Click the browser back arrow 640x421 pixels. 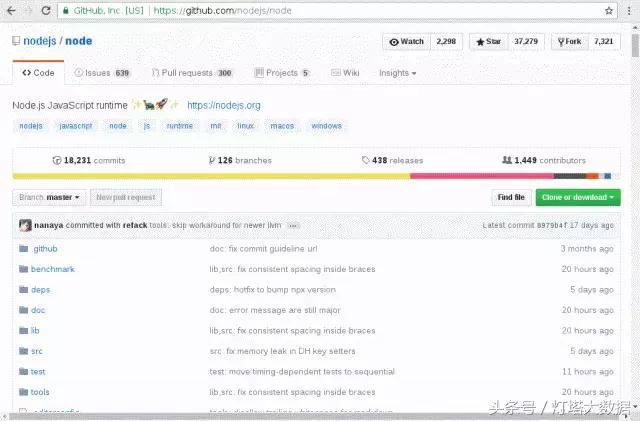pyautogui.click(x=11, y=11)
